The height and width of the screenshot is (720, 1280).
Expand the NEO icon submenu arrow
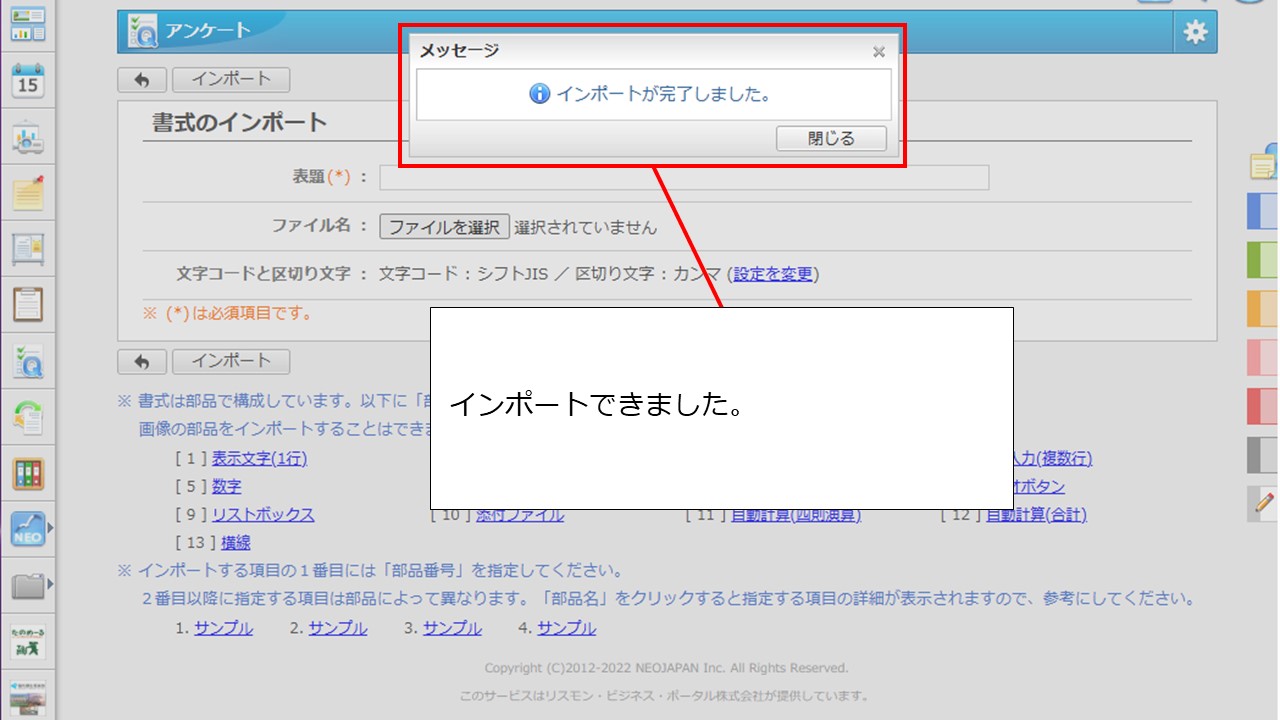coord(50,526)
